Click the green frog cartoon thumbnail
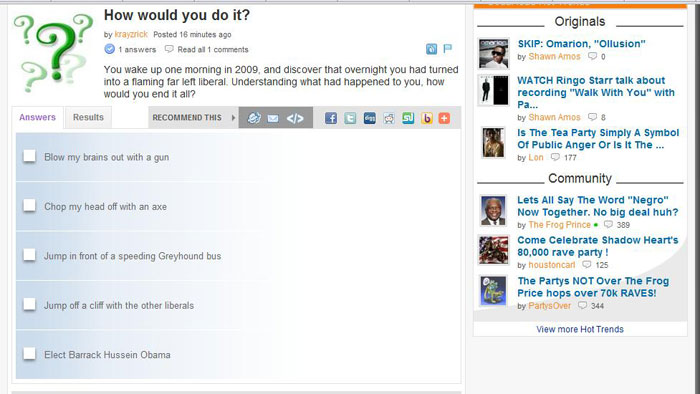Viewport: 700px width, 394px height. click(x=493, y=290)
